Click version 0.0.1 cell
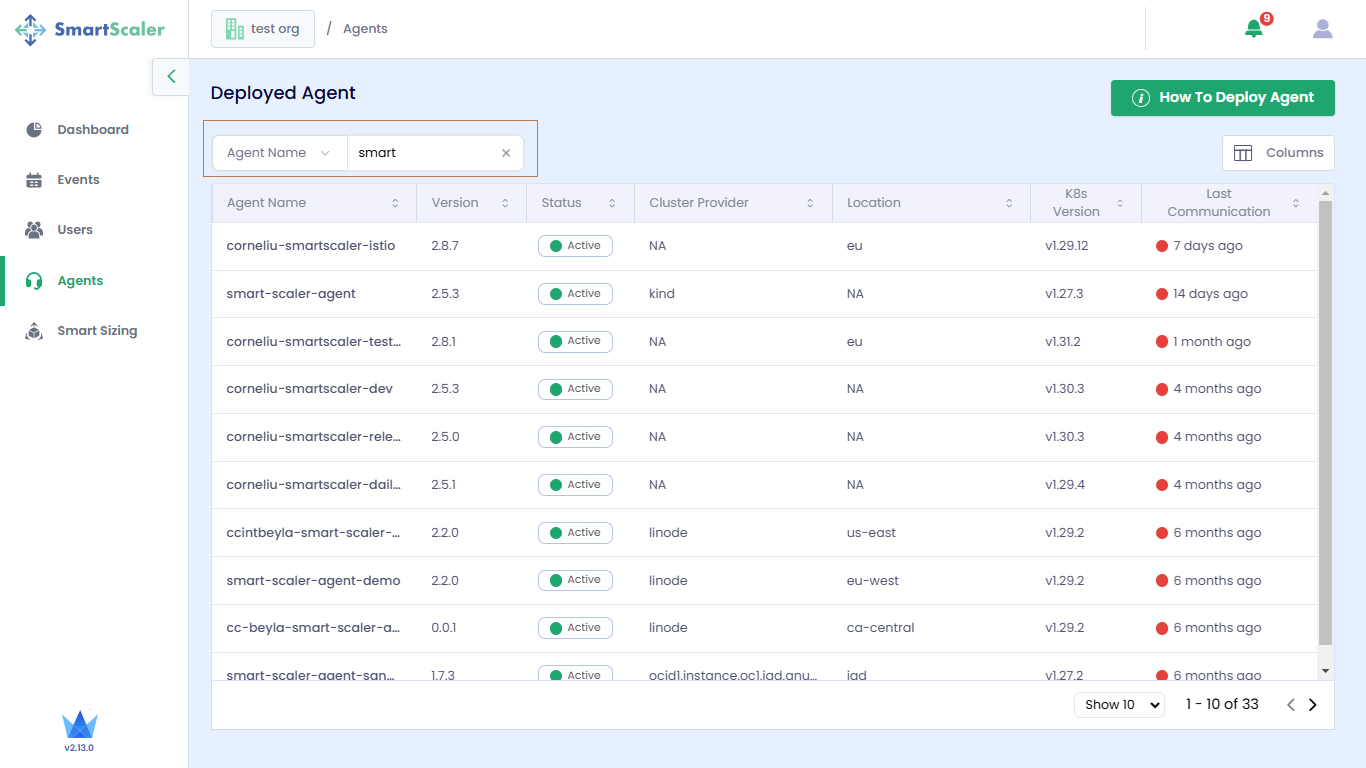Image resolution: width=1366 pixels, height=768 pixels. pyautogui.click(x=444, y=628)
